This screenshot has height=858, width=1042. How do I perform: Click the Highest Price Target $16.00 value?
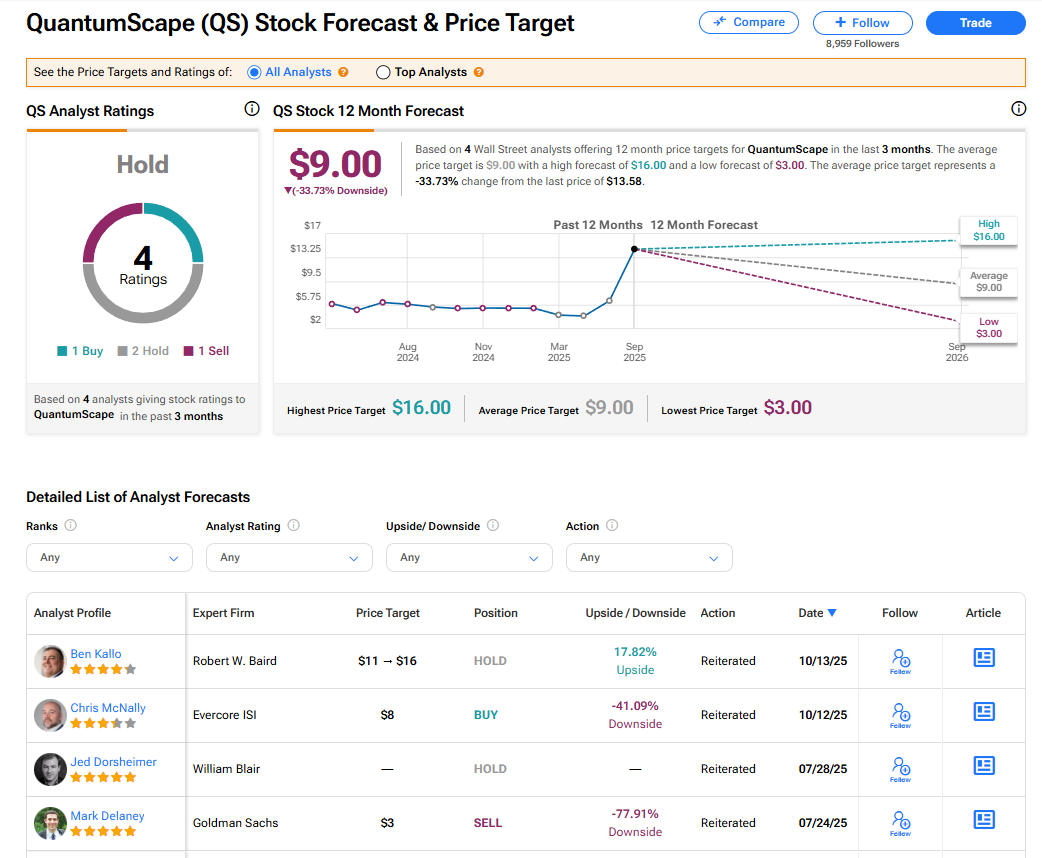point(421,407)
